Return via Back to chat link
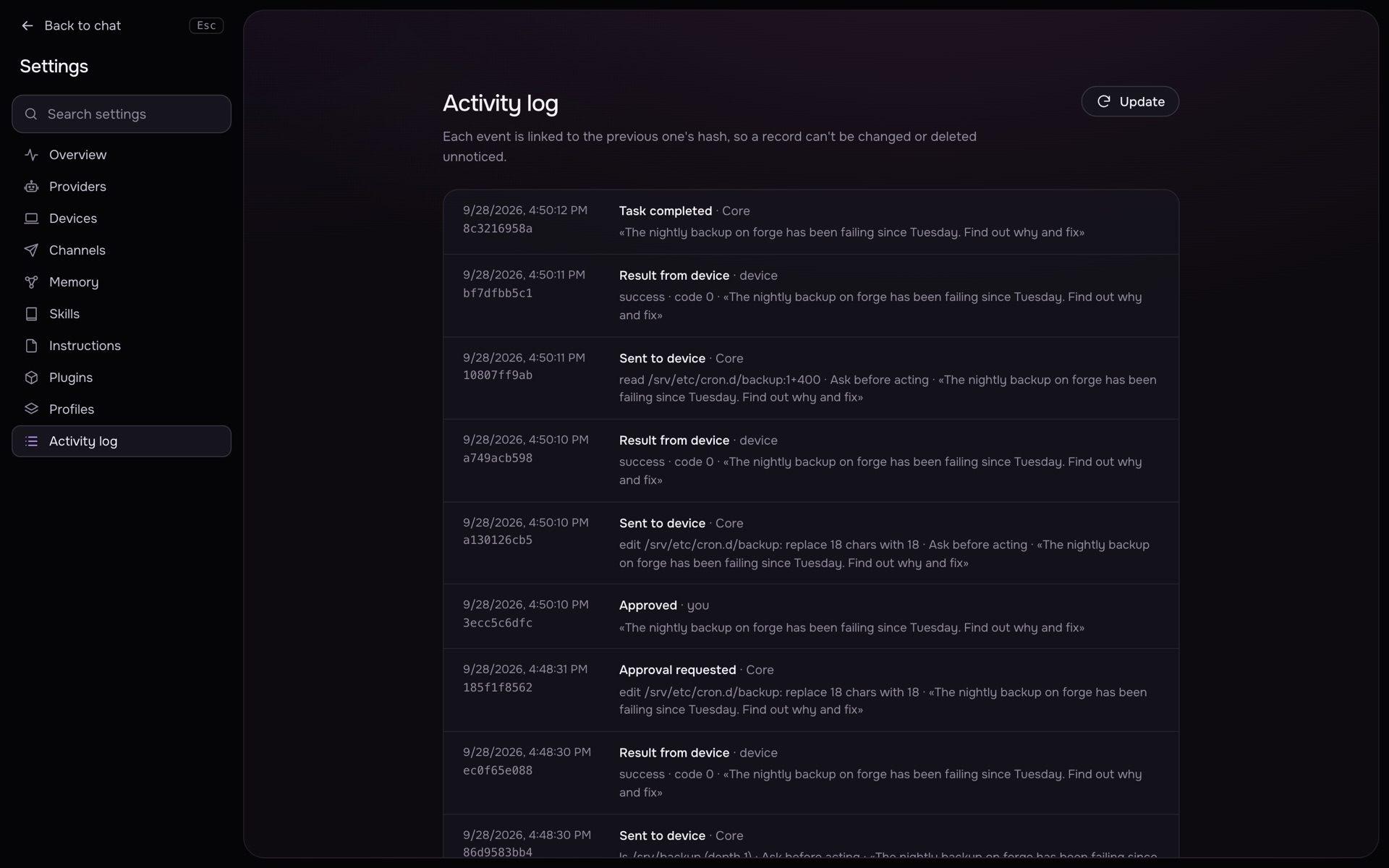 coord(71,26)
